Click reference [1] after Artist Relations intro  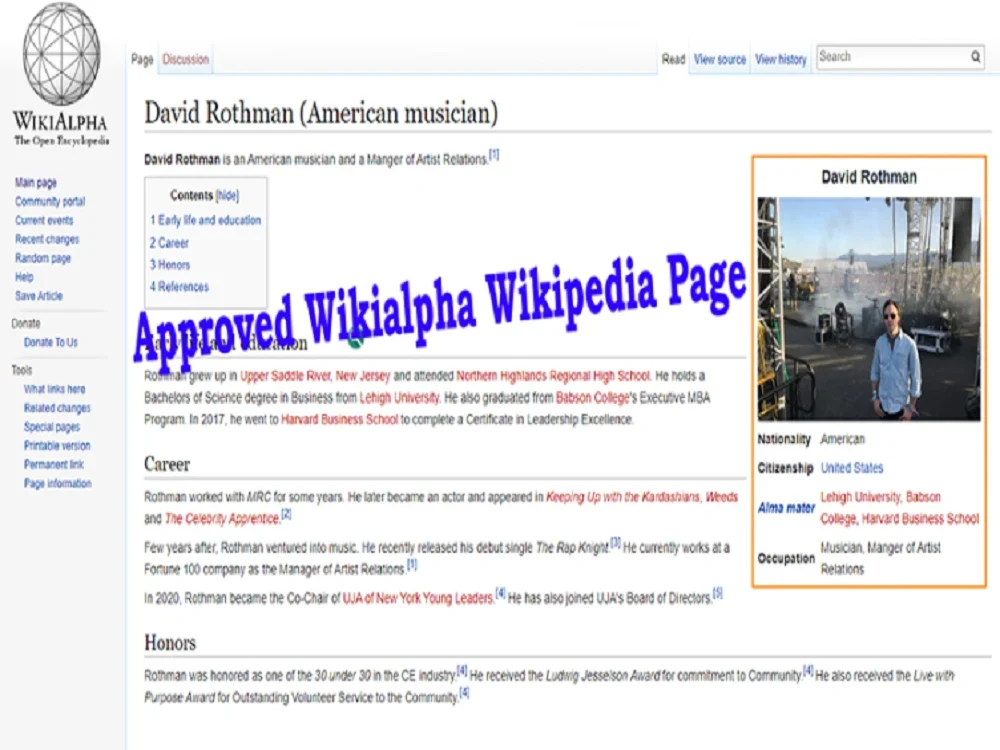[494, 154]
